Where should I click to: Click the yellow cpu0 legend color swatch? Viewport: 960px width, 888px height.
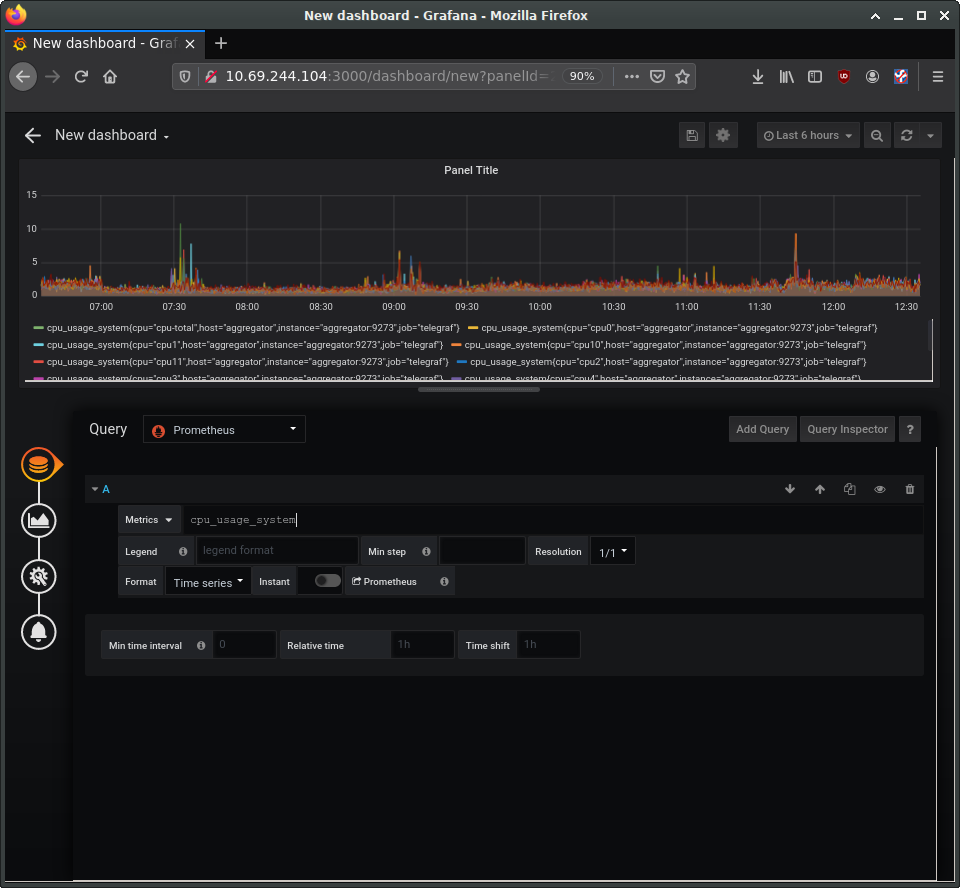click(473, 328)
